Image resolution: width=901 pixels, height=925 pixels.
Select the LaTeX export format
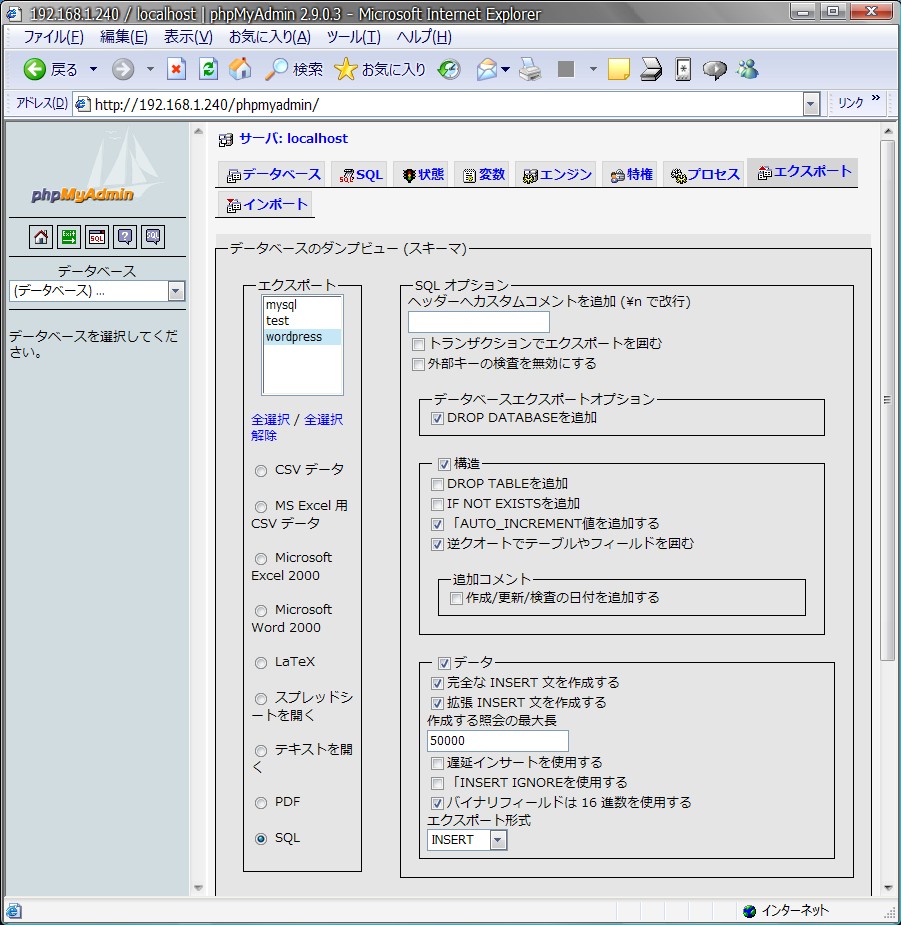[x=261, y=663]
